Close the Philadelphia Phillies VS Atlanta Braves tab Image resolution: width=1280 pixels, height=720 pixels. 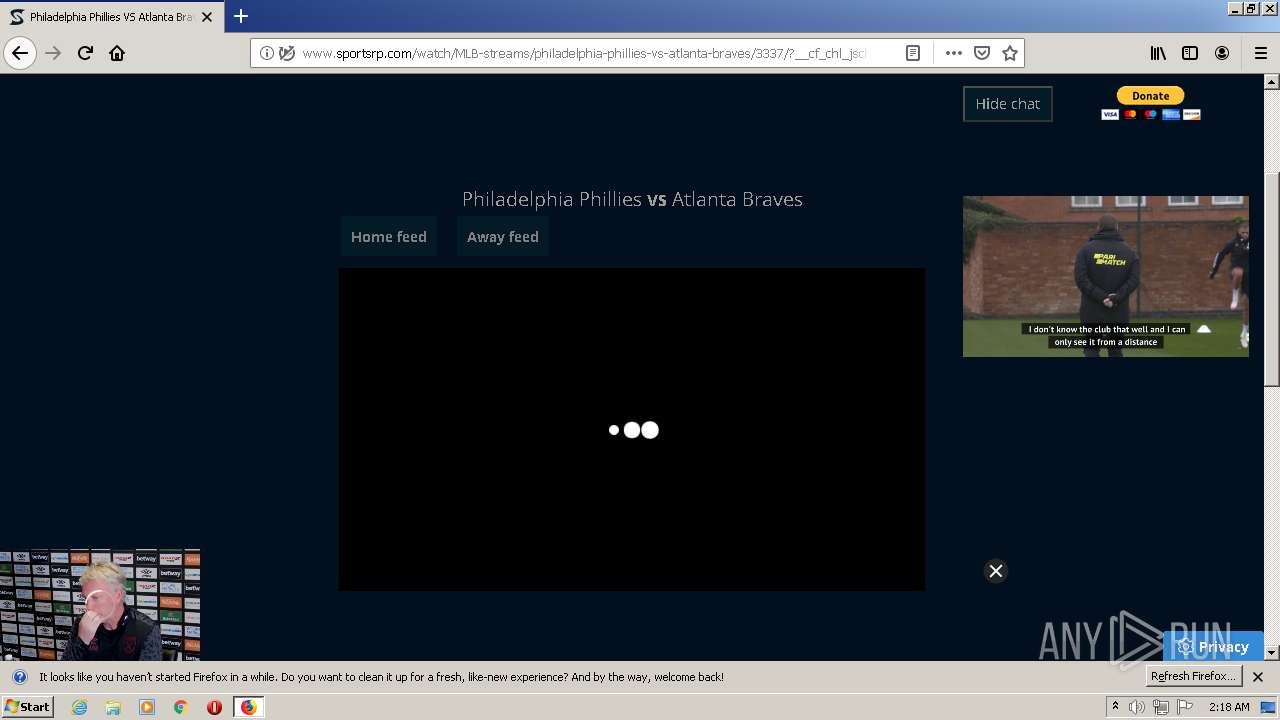[207, 17]
